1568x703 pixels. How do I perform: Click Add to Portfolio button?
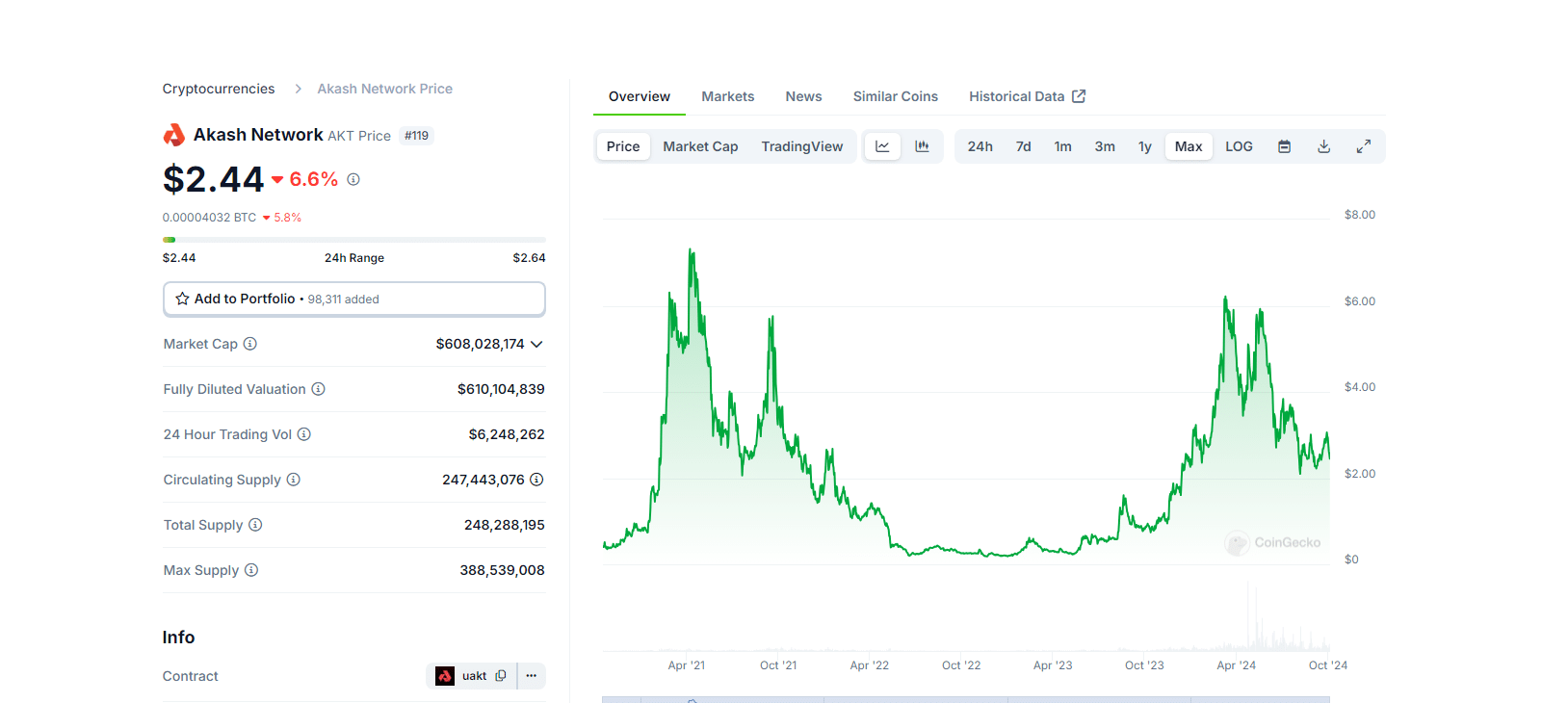click(x=354, y=299)
